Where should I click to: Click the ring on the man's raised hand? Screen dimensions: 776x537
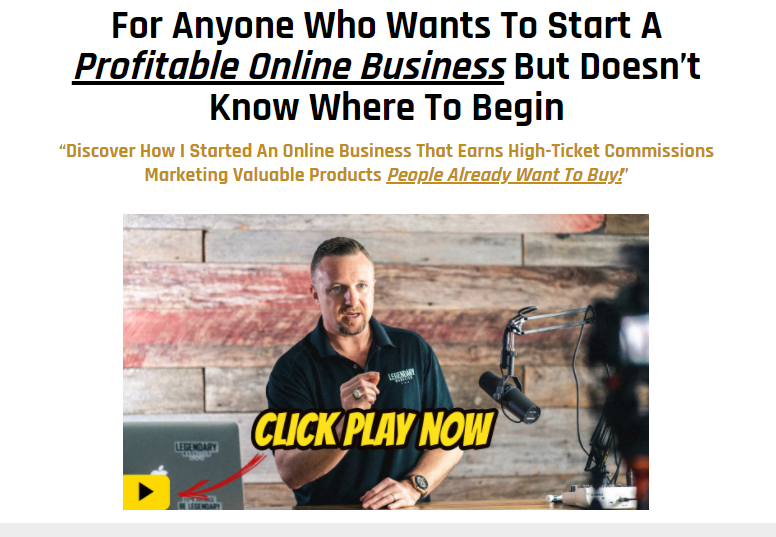point(357,394)
